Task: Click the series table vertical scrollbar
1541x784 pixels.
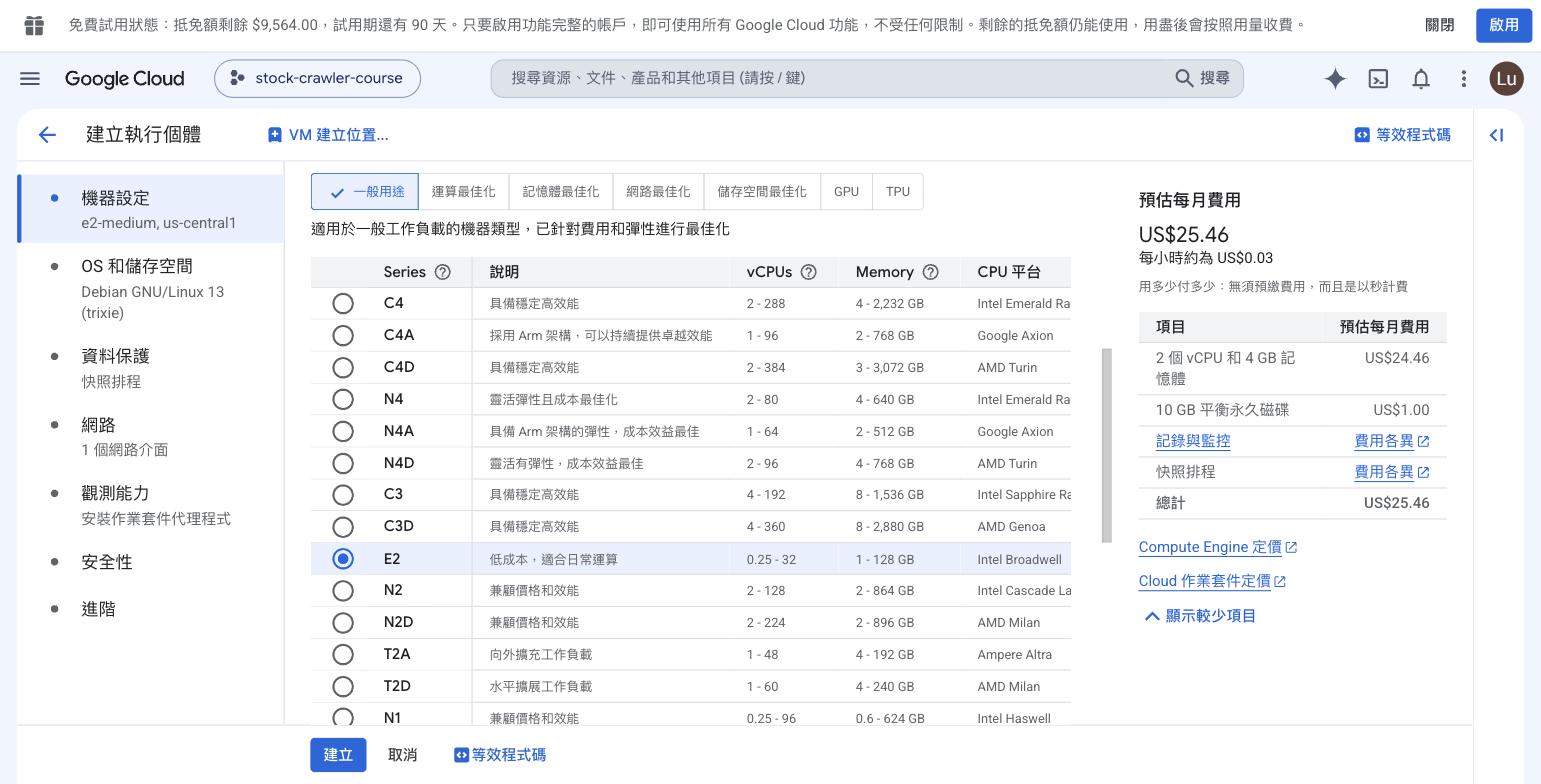Action: point(1107,446)
